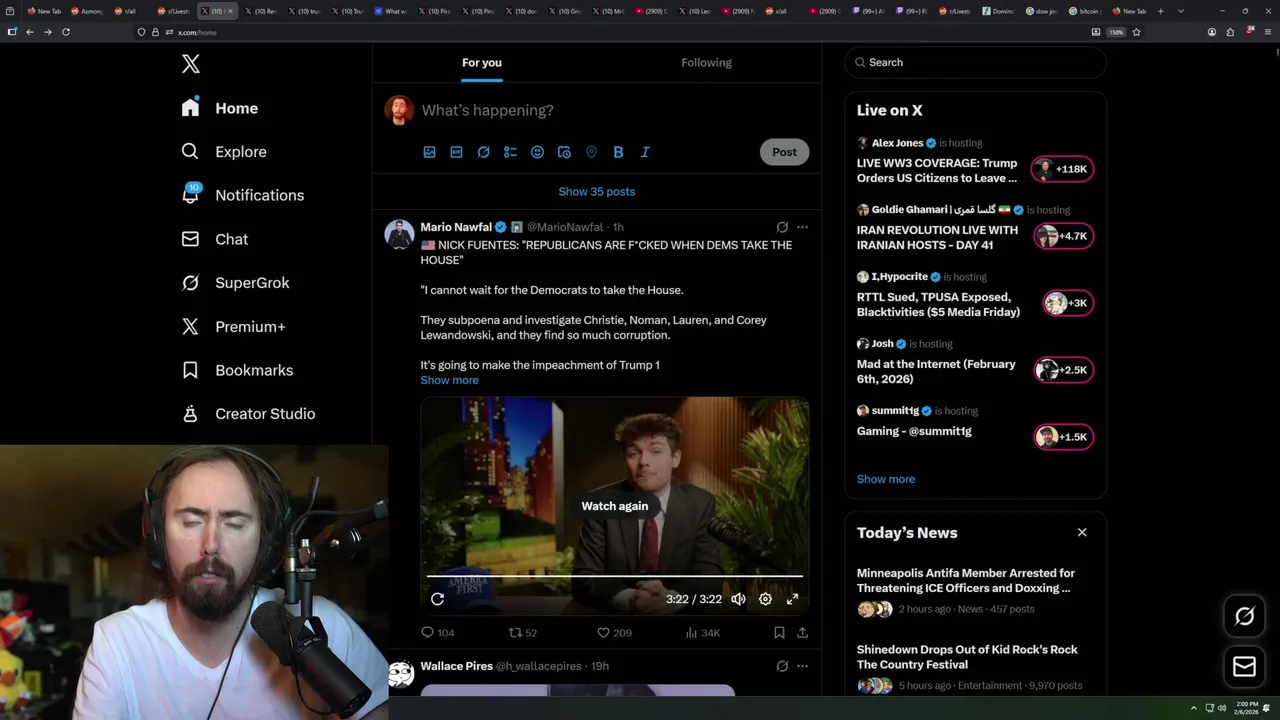Screen dimensions: 1280x720
Task: Open the Notifications bell
Action: 242,195
